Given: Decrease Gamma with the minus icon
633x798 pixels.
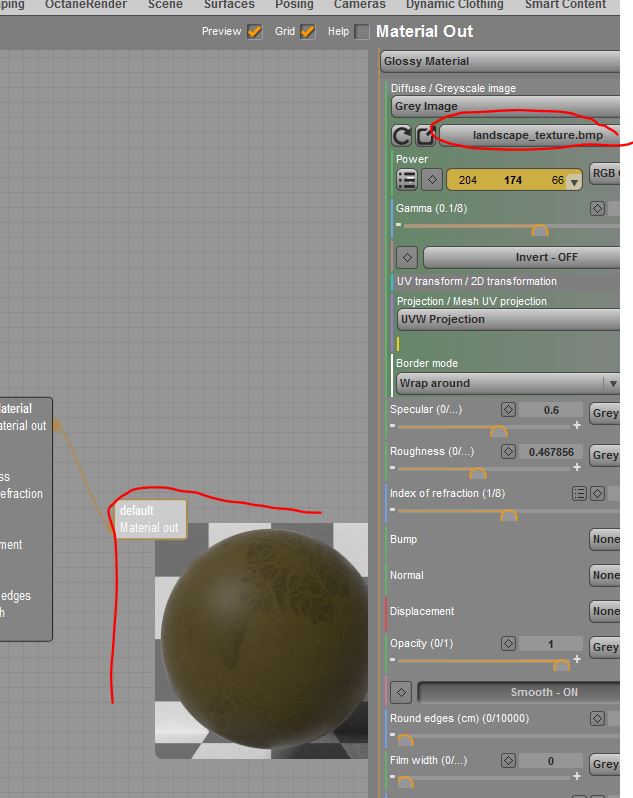Looking at the screenshot, I should pos(398,224).
